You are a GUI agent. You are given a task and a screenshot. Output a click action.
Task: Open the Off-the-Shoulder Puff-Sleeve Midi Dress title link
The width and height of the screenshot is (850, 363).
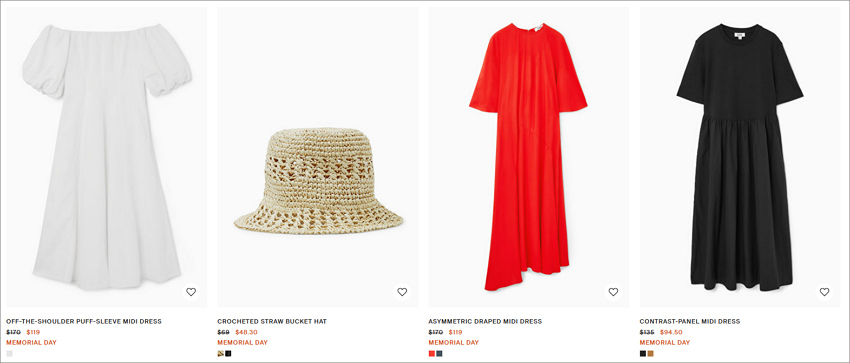tap(83, 321)
